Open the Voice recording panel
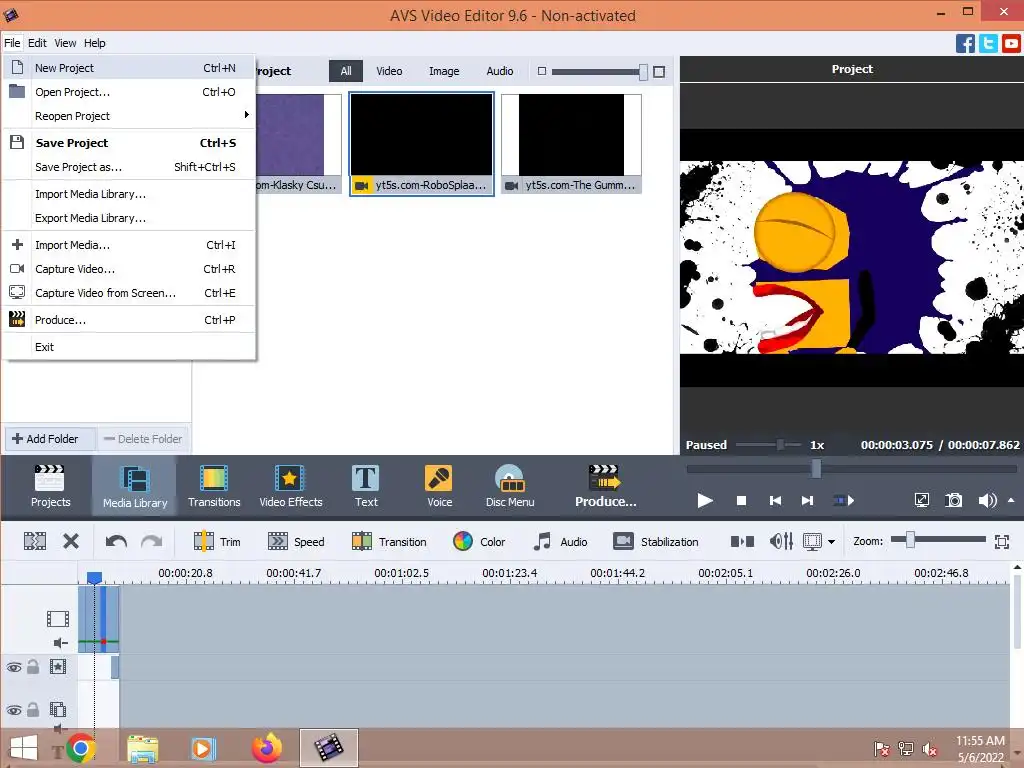The width and height of the screenshot is (1024, 768). [x=439, y=486]
